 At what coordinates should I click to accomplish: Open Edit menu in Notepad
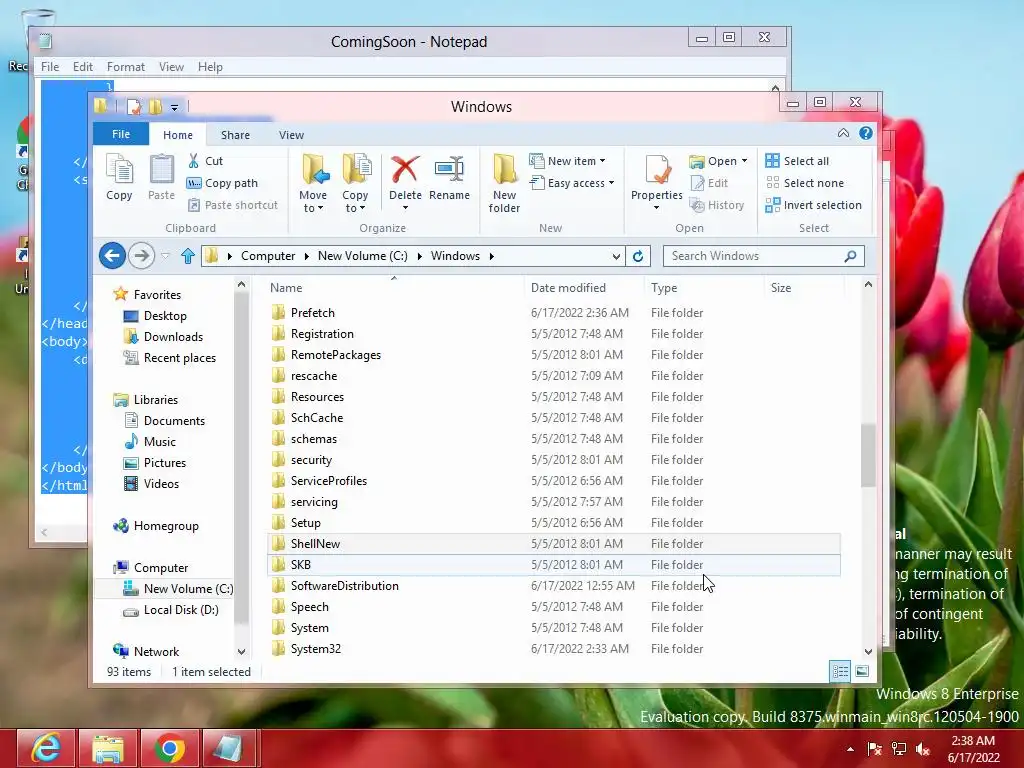83,67
